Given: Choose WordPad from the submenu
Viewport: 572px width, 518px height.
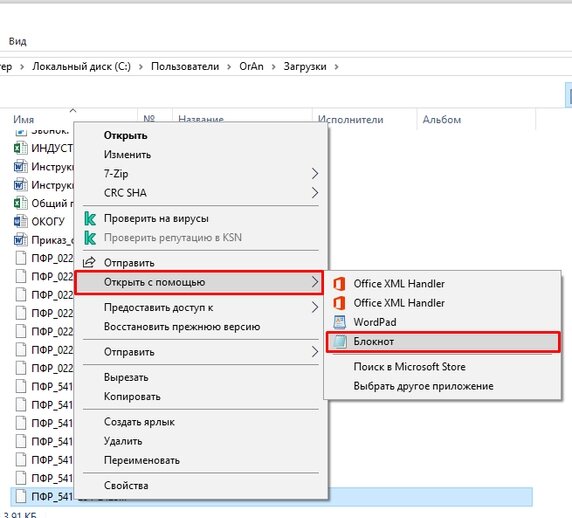Looking at the screenshot, I should [375, 322].
